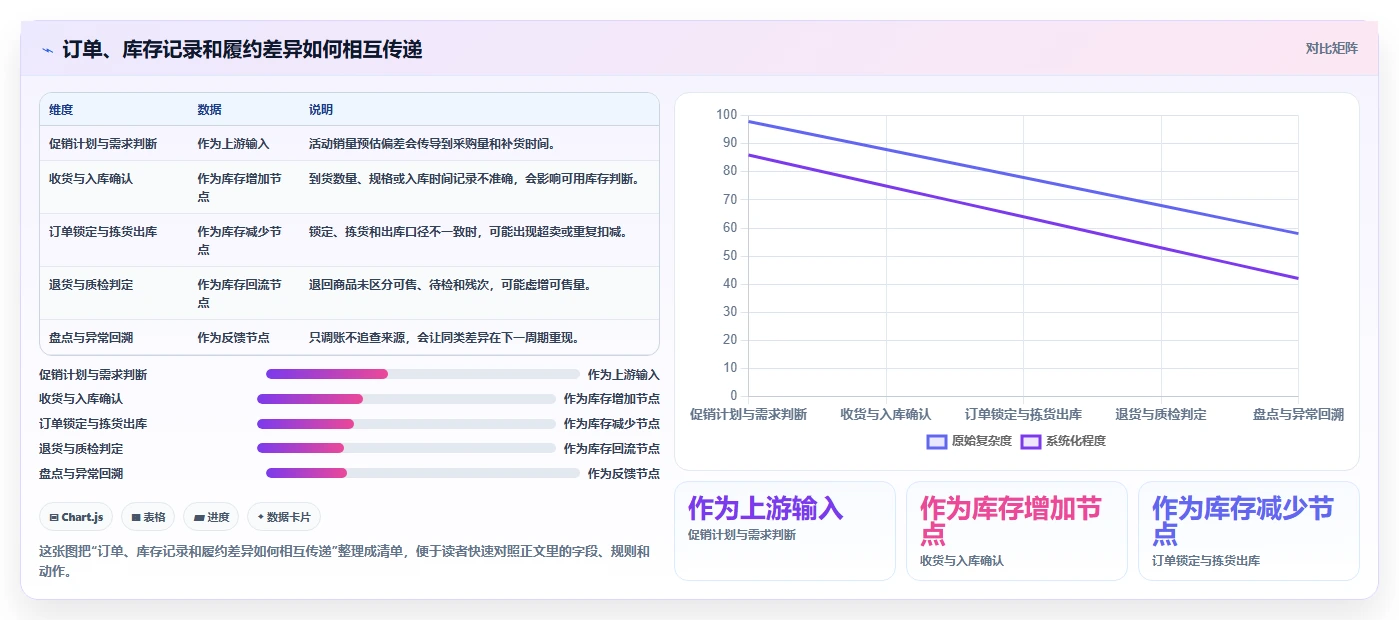Viewport: 1399px width, 620px height.
Task: Click the card title about 订单、库存记录
Action: coord(242,49)
